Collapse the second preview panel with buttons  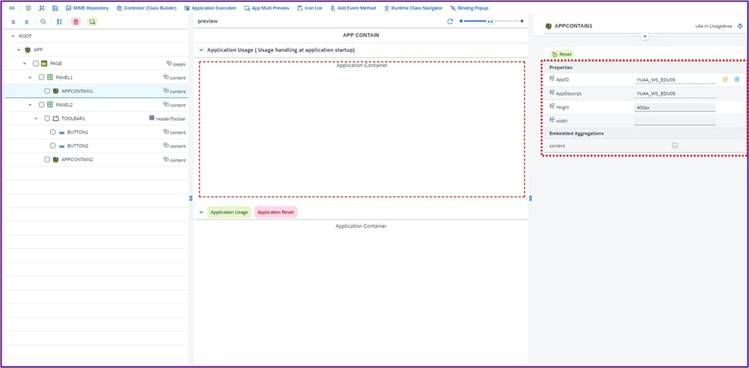[x=201, y=212]
